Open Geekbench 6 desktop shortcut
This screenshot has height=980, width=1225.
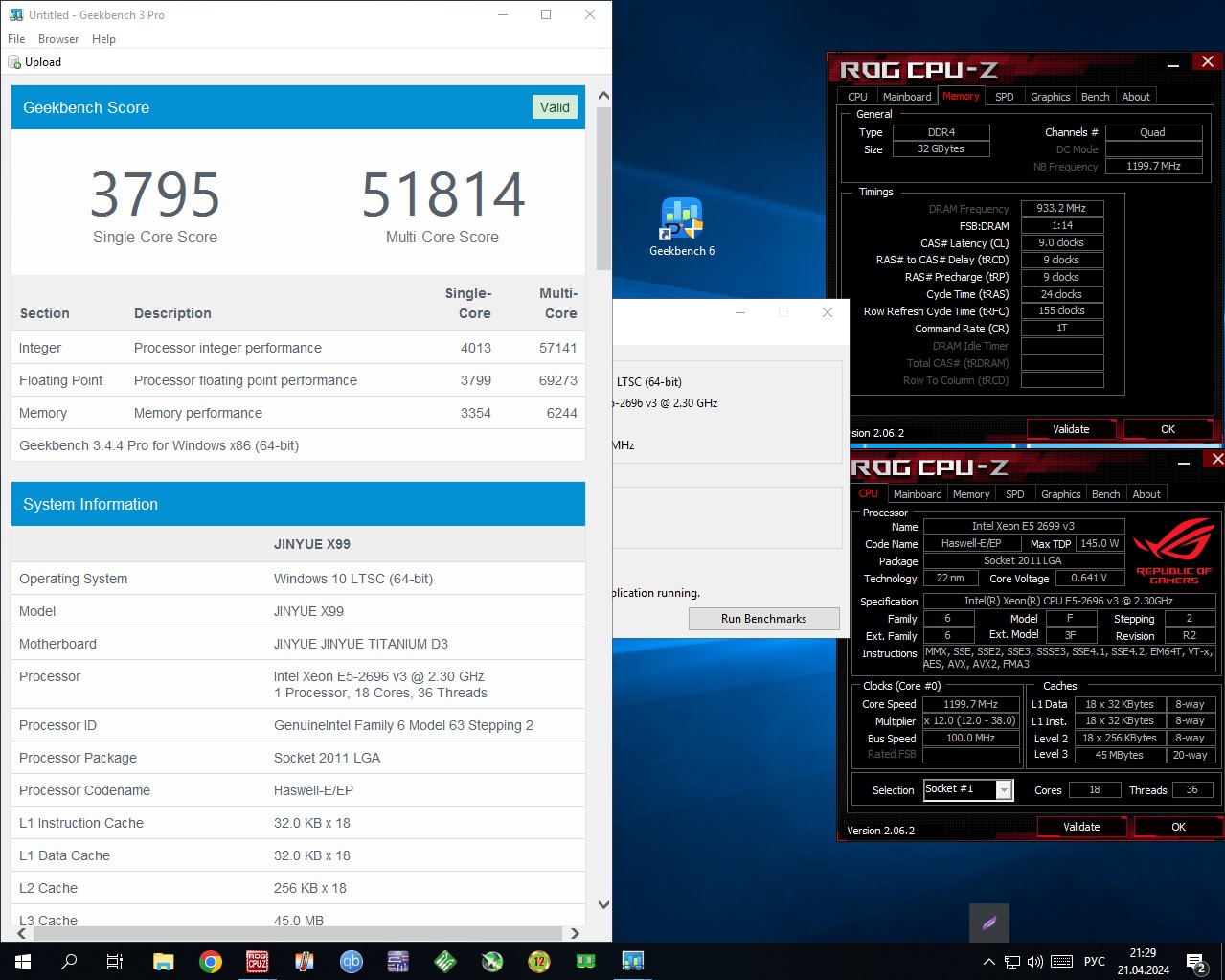click(682, 227)
